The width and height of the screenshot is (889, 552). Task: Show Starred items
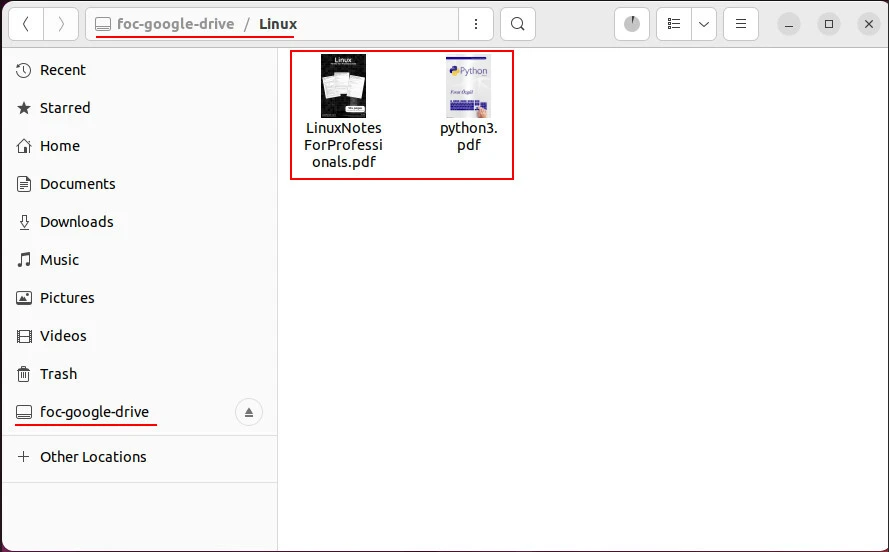tap(64, 108)
